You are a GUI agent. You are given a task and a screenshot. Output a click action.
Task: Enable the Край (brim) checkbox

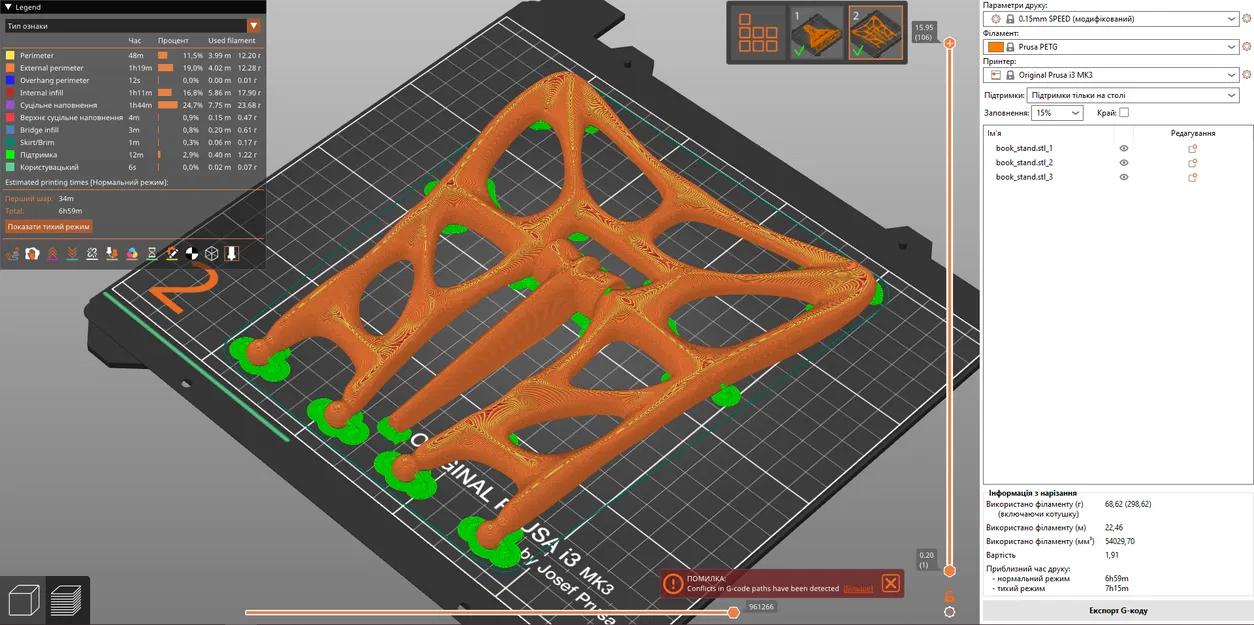point(1124,113)
